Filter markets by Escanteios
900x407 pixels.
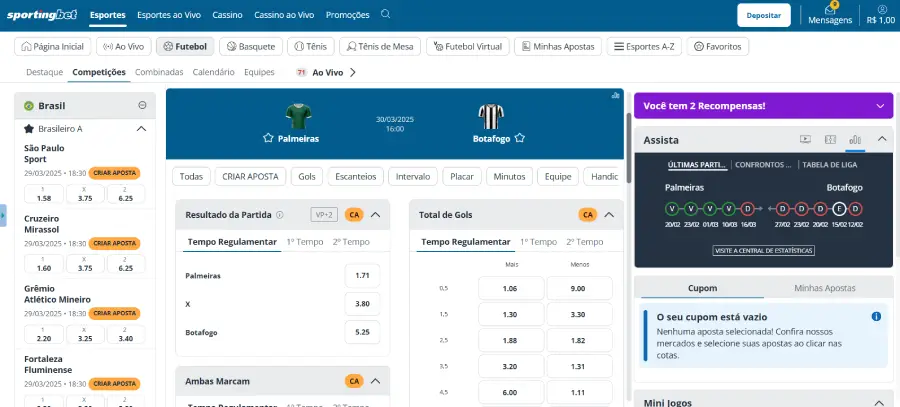pyautogui.click(x=356, y=177)
